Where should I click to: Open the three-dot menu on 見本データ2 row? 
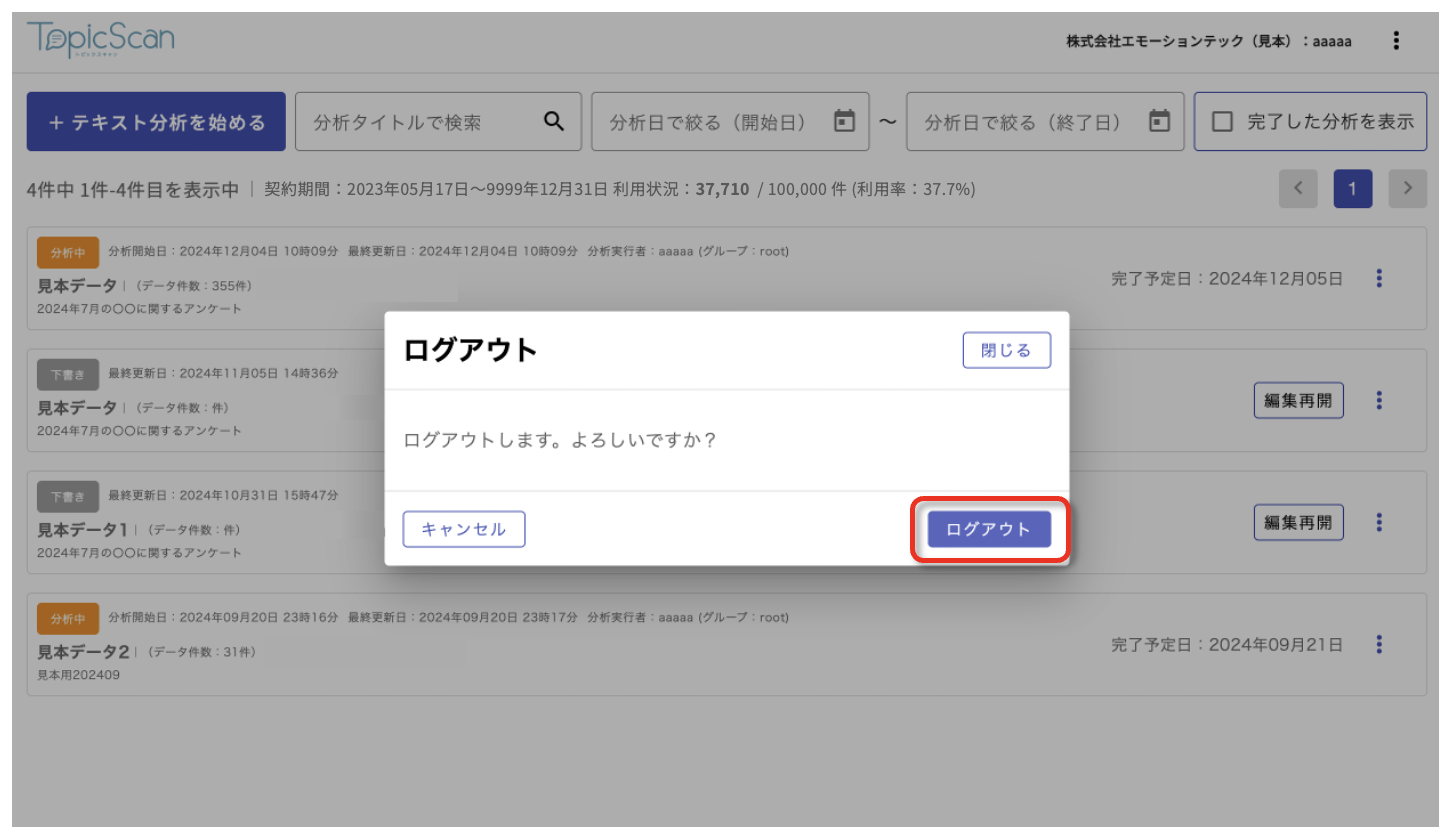[1380, 644]
